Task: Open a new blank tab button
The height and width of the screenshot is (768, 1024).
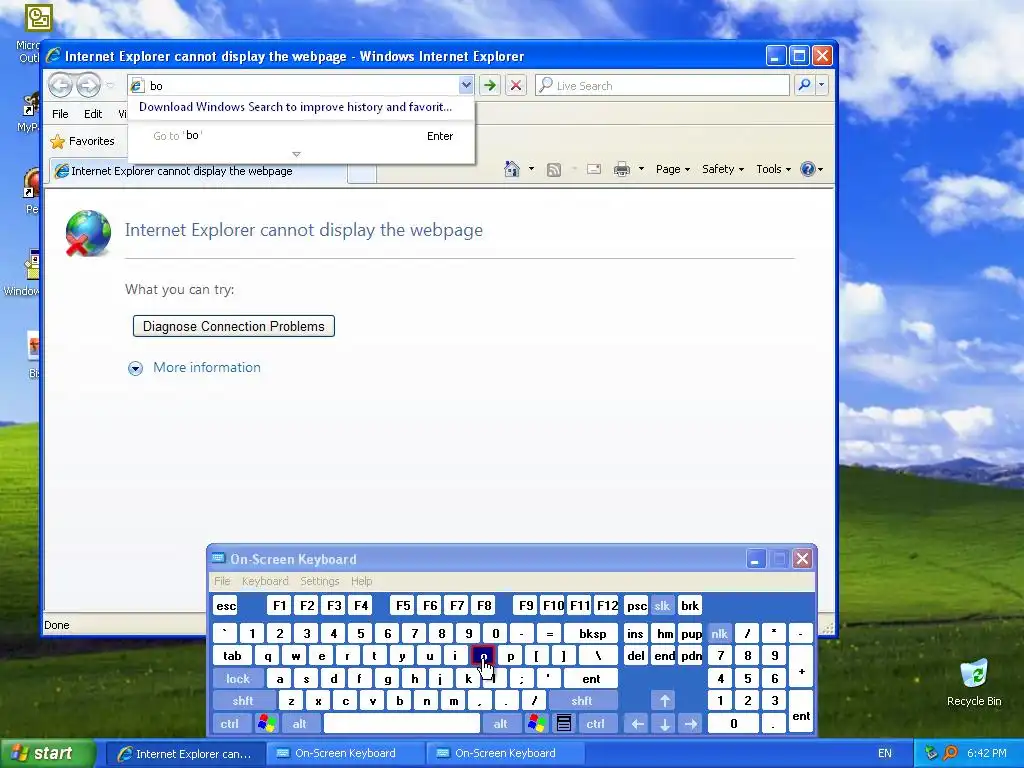Action: coord(362,172)
